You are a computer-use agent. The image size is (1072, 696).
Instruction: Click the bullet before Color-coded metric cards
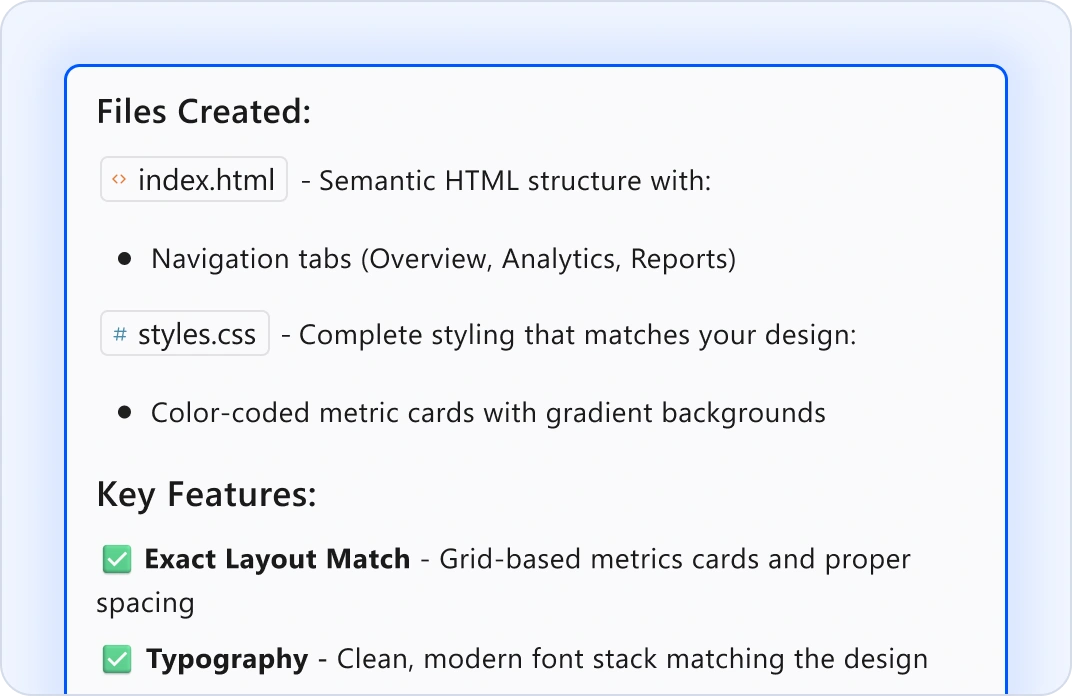[x=124, y=412]
